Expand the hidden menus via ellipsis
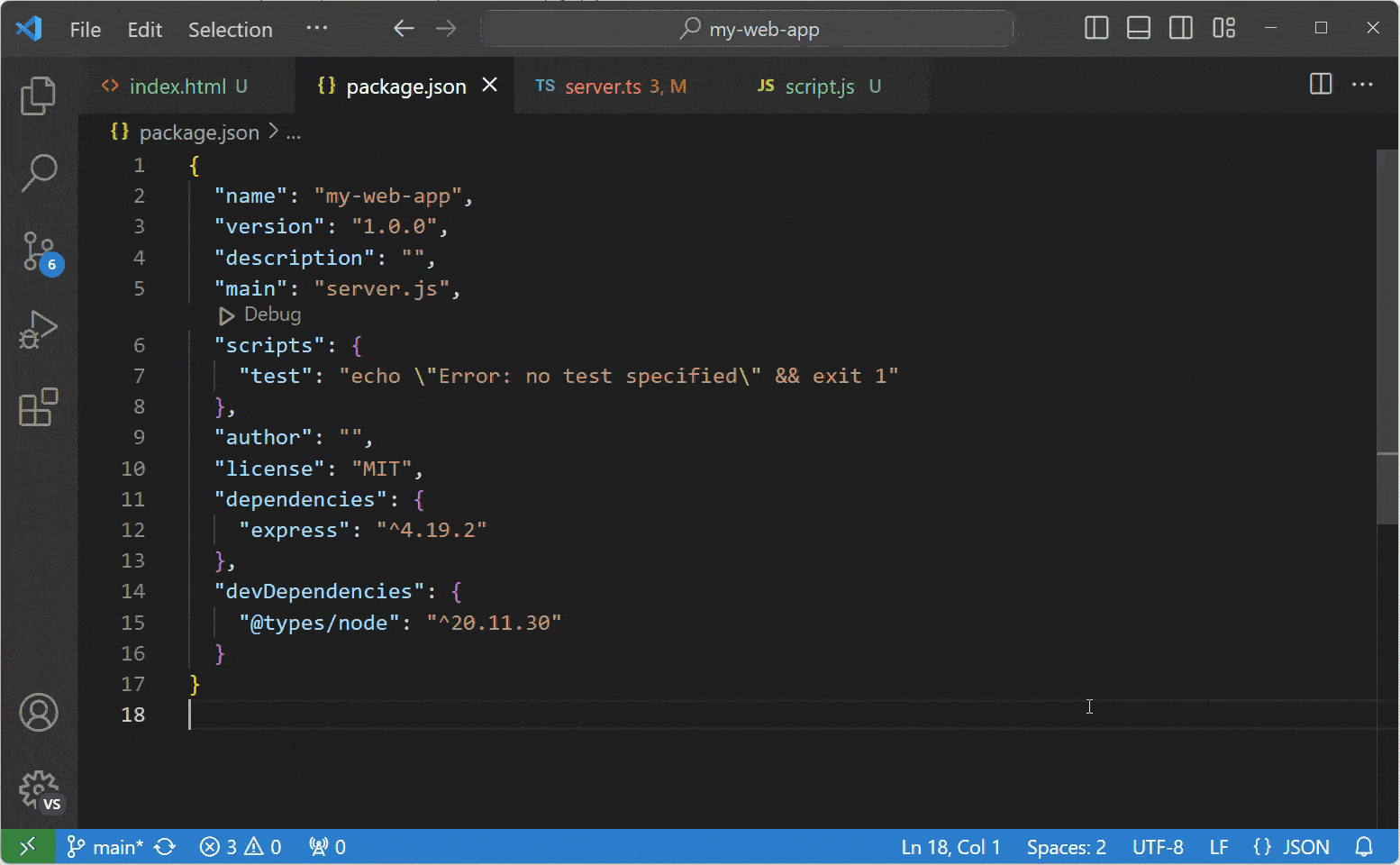1400x865 pixels. [x=316, y=29]
